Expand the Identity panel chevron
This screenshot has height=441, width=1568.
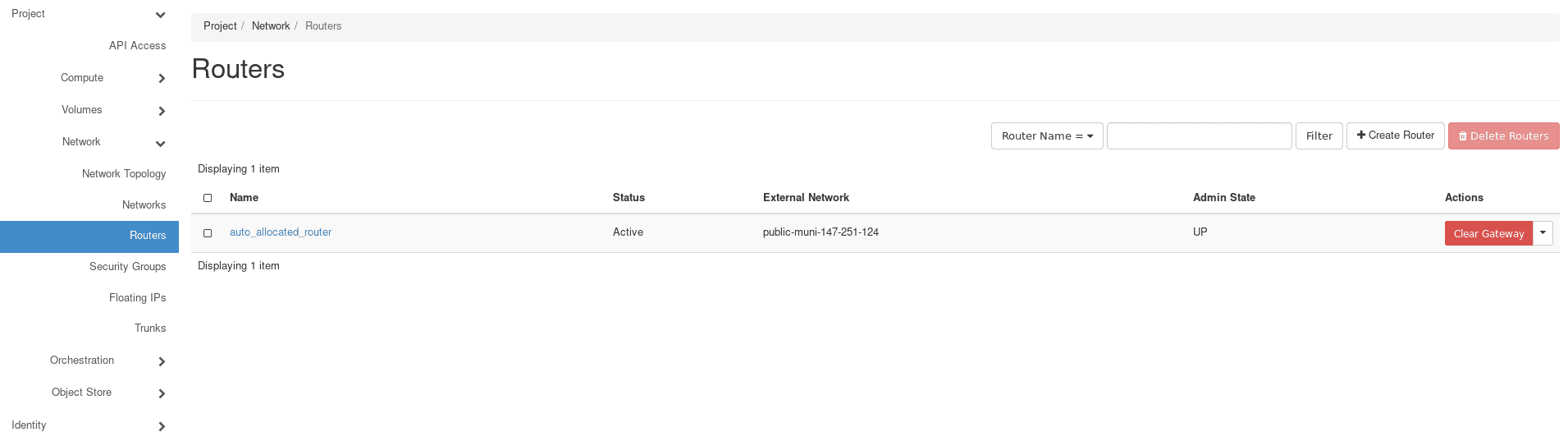click(x=162, y=426)
